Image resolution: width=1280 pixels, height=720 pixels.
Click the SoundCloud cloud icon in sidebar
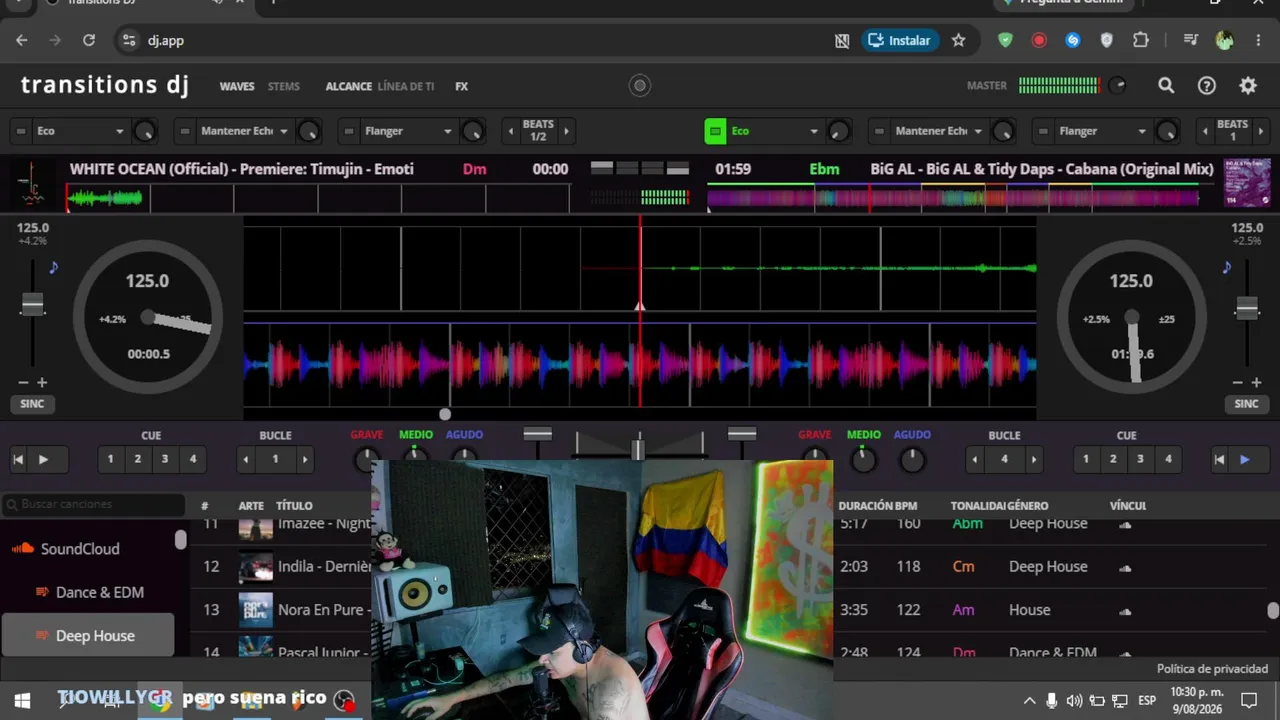23,548
